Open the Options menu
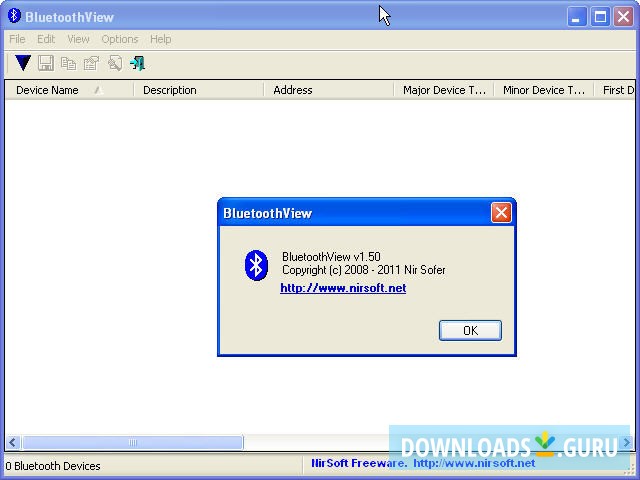This screenshot has width=640, height=480. (x=120, y=39)
